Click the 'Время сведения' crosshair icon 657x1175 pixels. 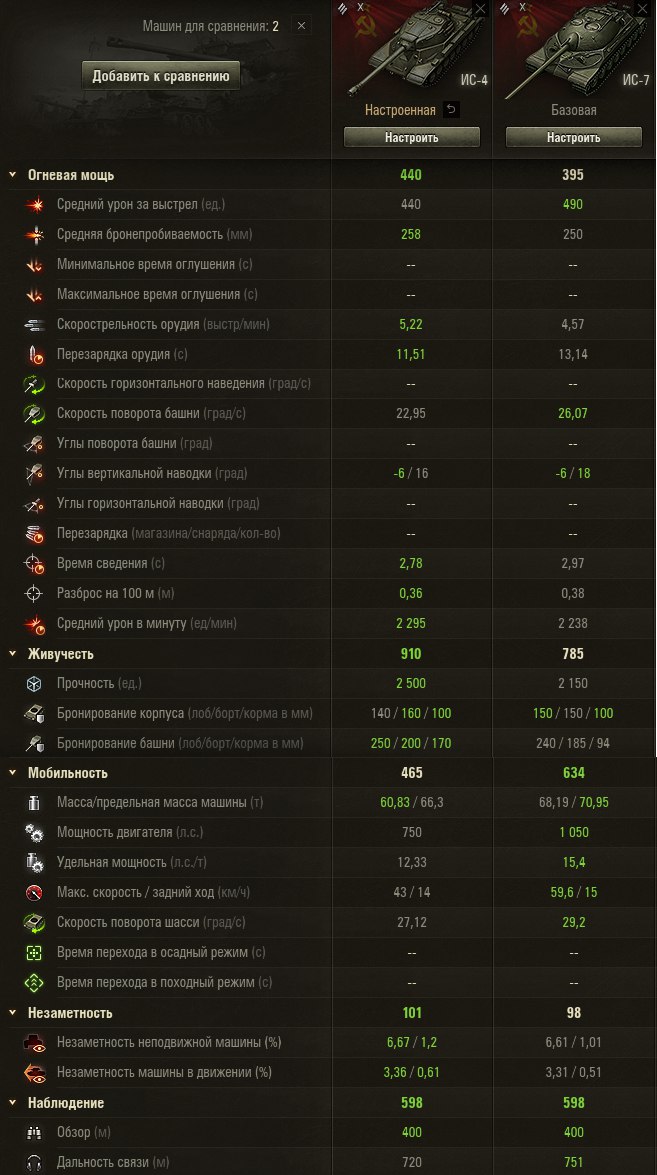35,564
